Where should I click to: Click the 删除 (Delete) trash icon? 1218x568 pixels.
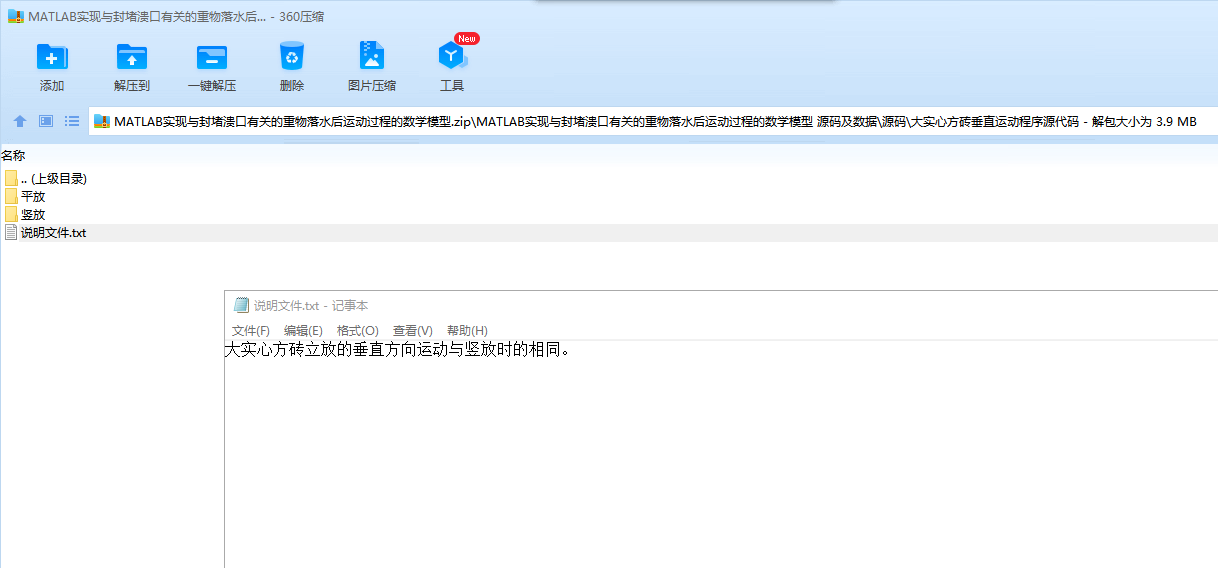(x=292, y=56)
